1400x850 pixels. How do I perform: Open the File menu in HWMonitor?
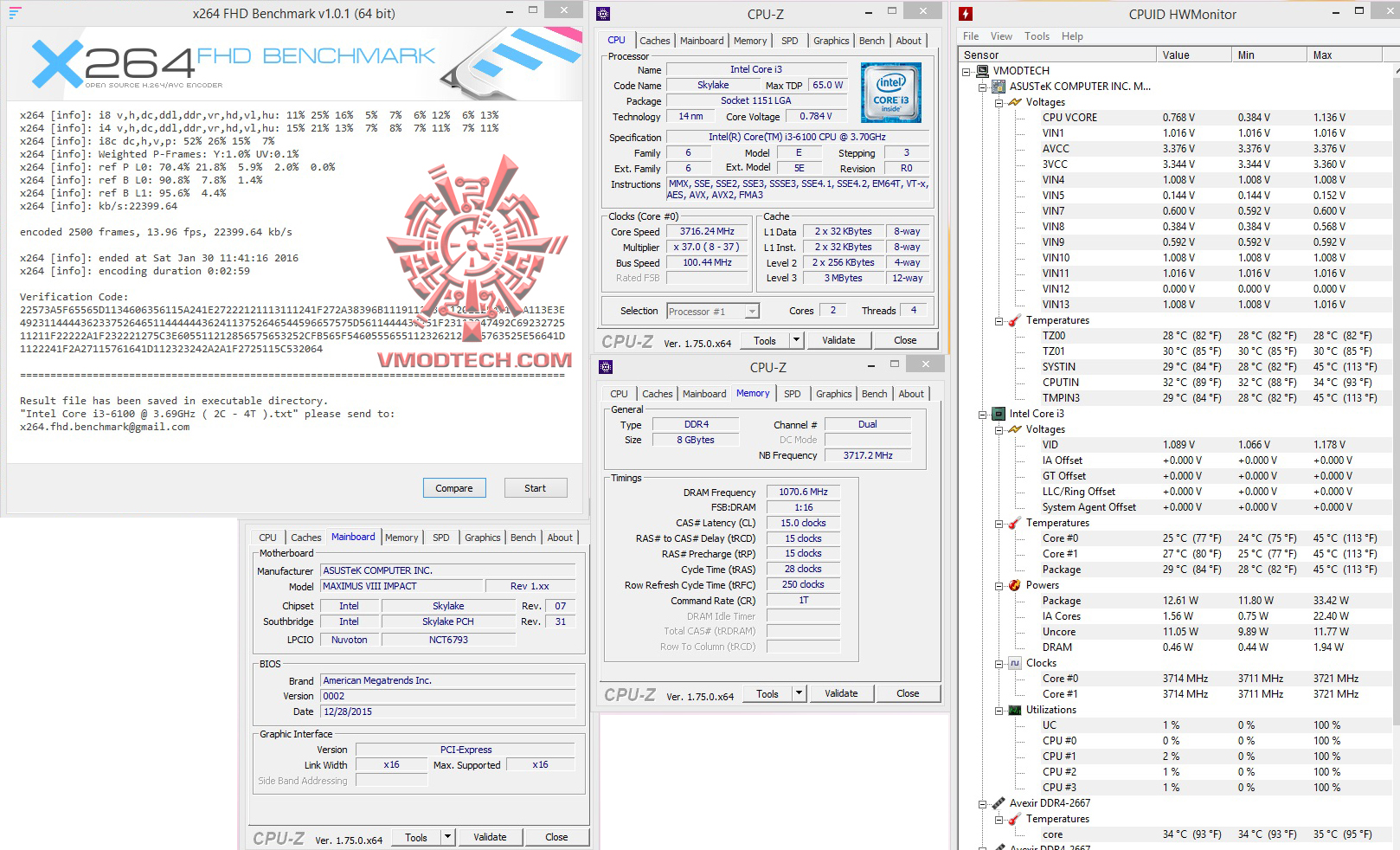pyautogui.click(x=971, y=36)
